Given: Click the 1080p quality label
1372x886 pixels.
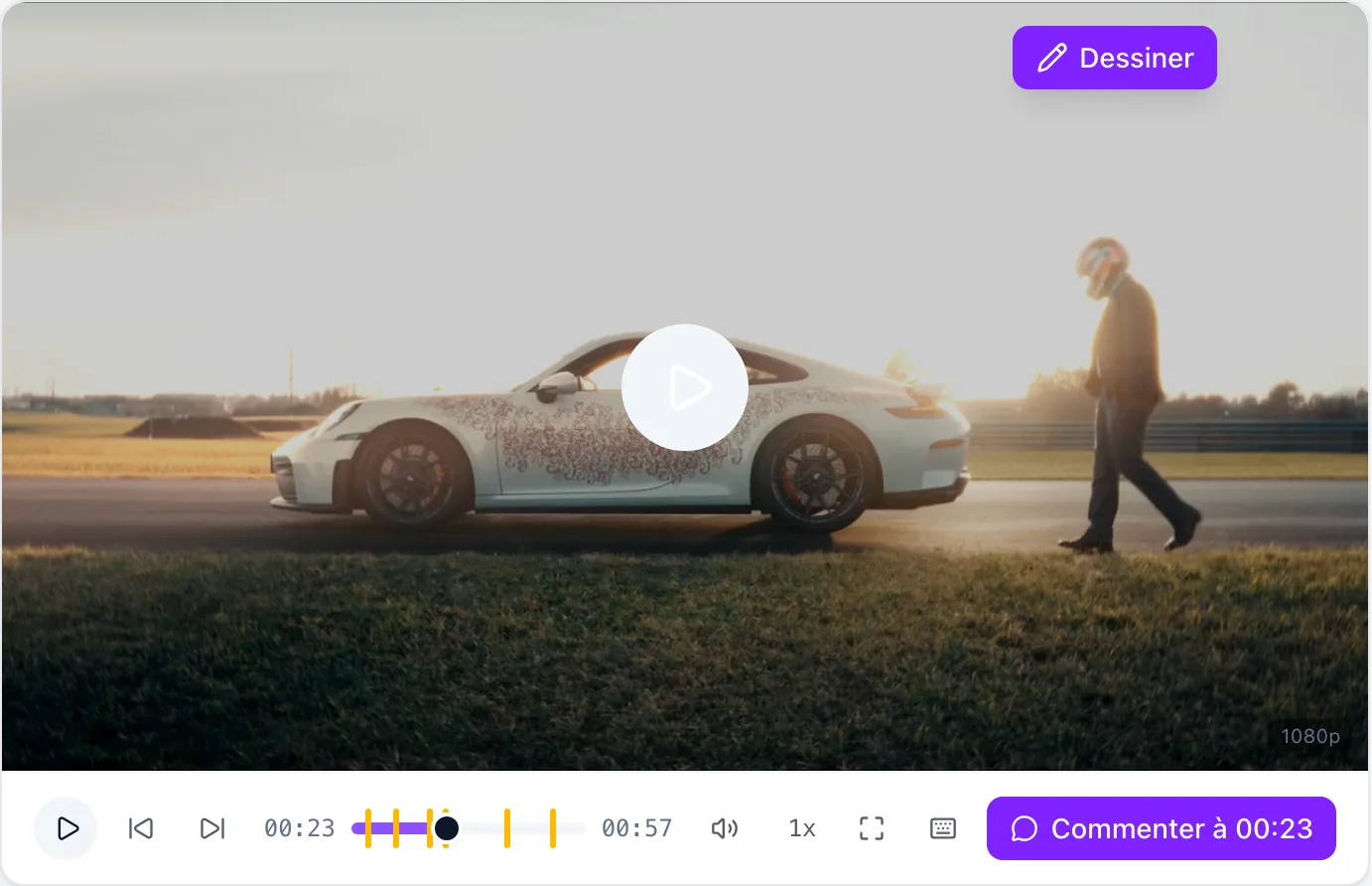Looking at the screenshot, I should [x=1310, y=736].
